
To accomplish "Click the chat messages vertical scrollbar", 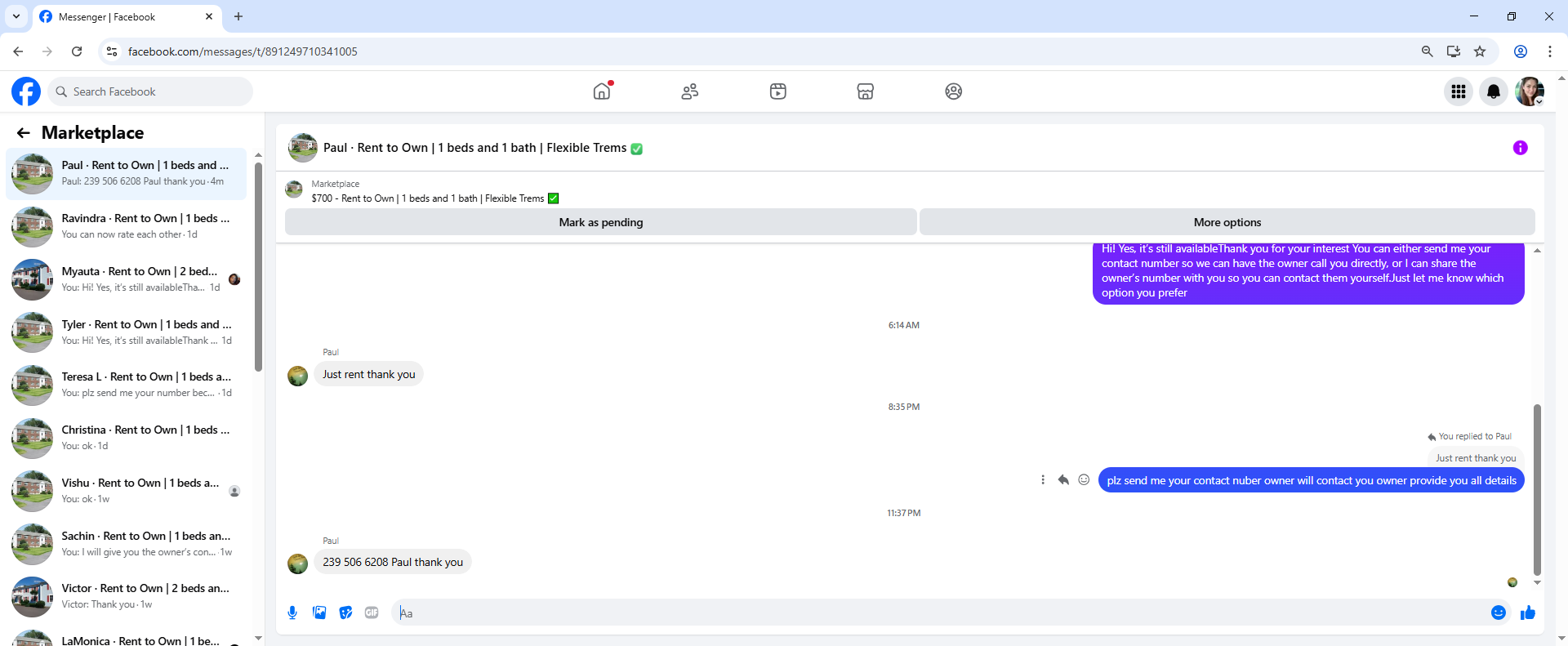I will pos(1537,490).
